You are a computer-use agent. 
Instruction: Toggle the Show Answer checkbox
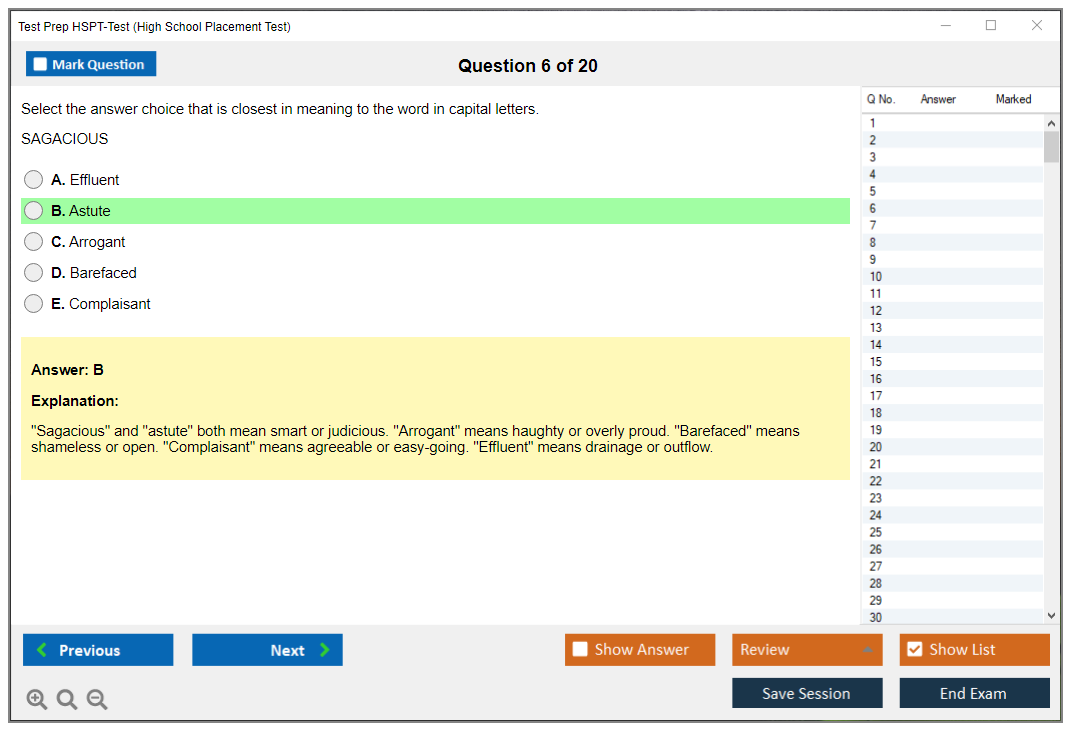point(581,650)
